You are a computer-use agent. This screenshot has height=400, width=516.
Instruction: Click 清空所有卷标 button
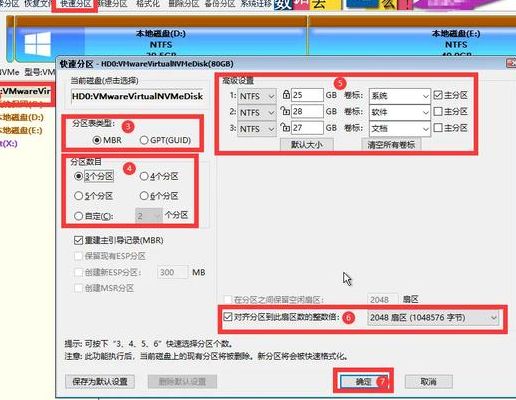click(391, 145)
